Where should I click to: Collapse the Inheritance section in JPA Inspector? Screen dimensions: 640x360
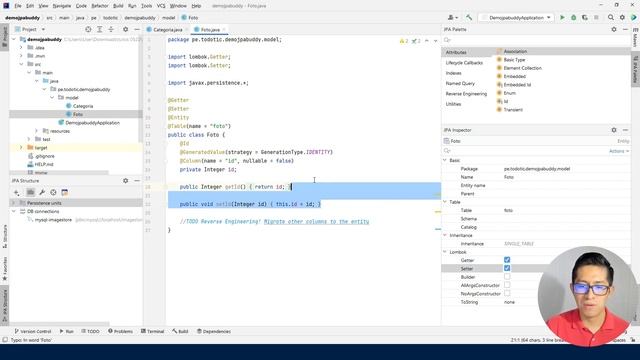pyautogui.click(x=445, y=235)
